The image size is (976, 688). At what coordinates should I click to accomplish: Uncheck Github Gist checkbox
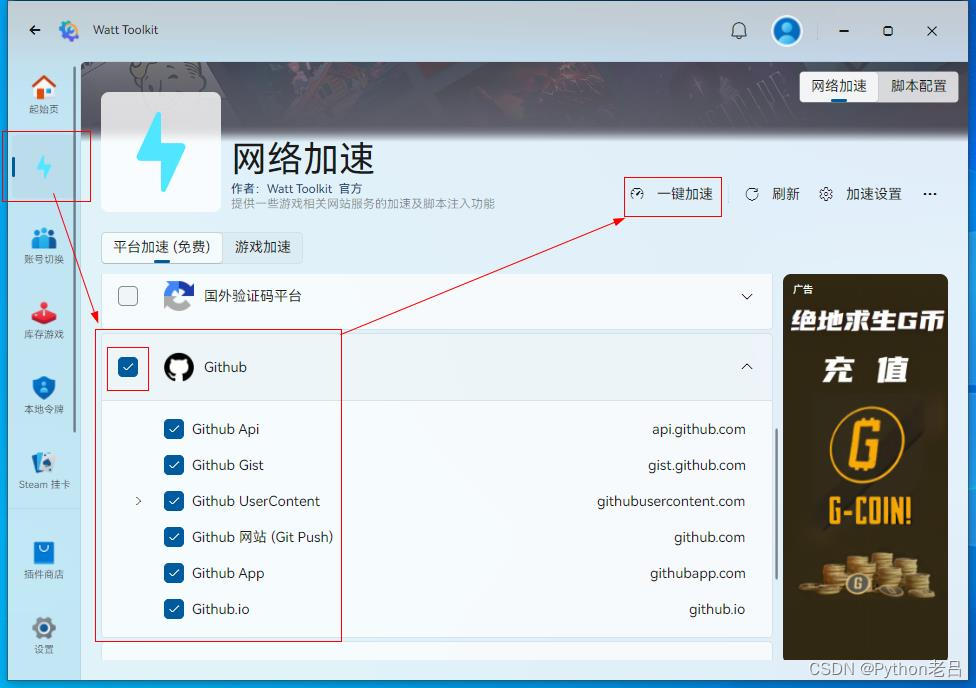pyautogui.click(x=174, y=465)
